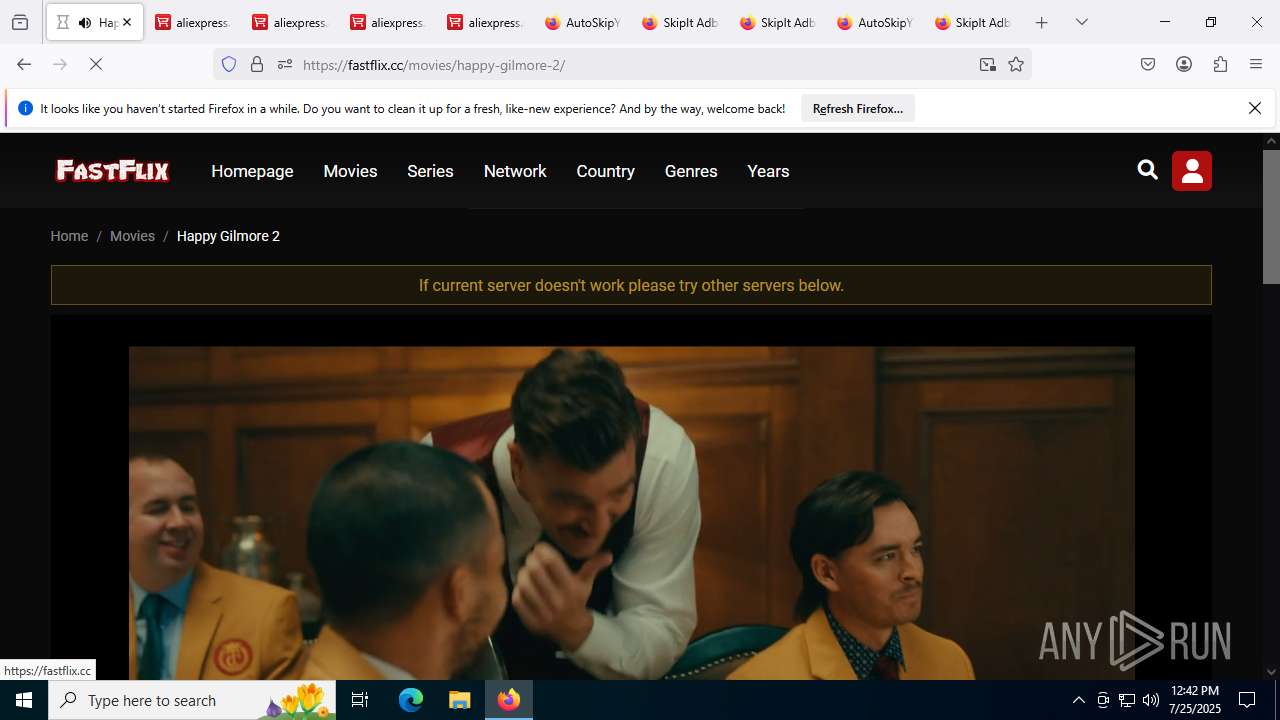Image resolution: width=1280 pixels, height=720 pixels.
Task: Click the Refresh Firefox button
Action: pyautogui.click(x=858, y=108)
